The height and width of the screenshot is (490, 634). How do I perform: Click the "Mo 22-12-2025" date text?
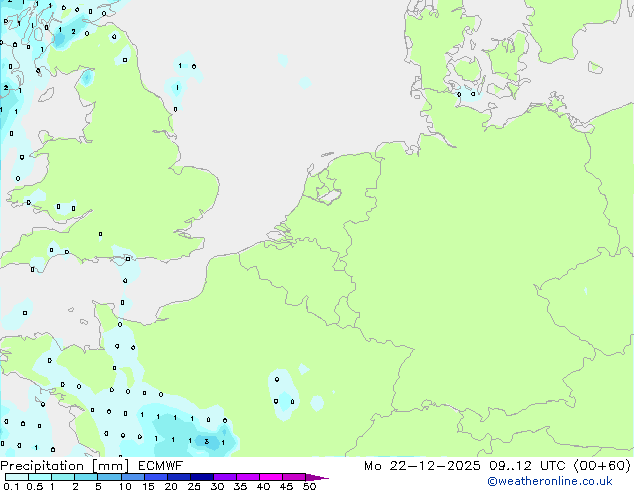[422, 466]
